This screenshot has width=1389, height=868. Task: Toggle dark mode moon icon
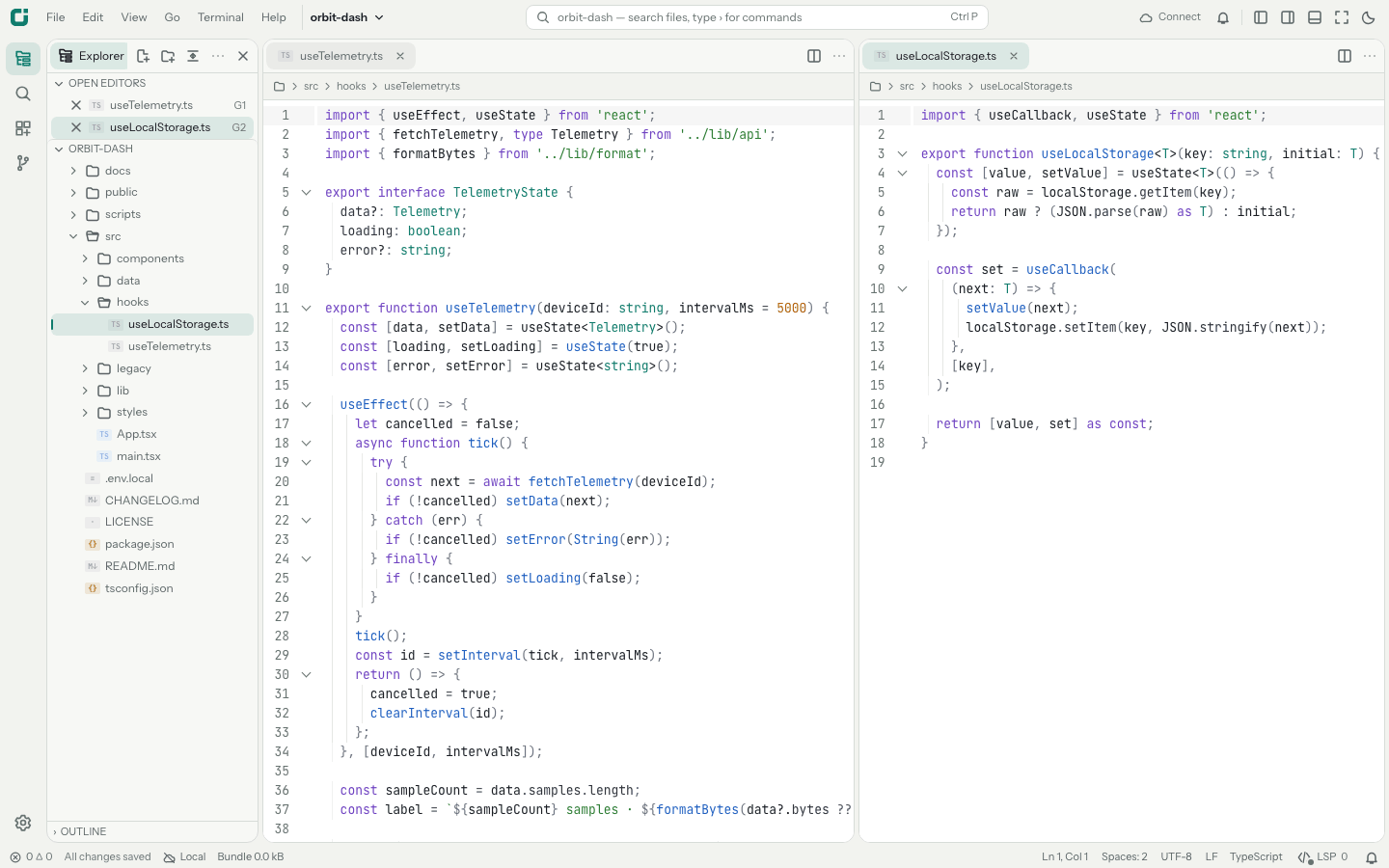tap(1369, 17)
